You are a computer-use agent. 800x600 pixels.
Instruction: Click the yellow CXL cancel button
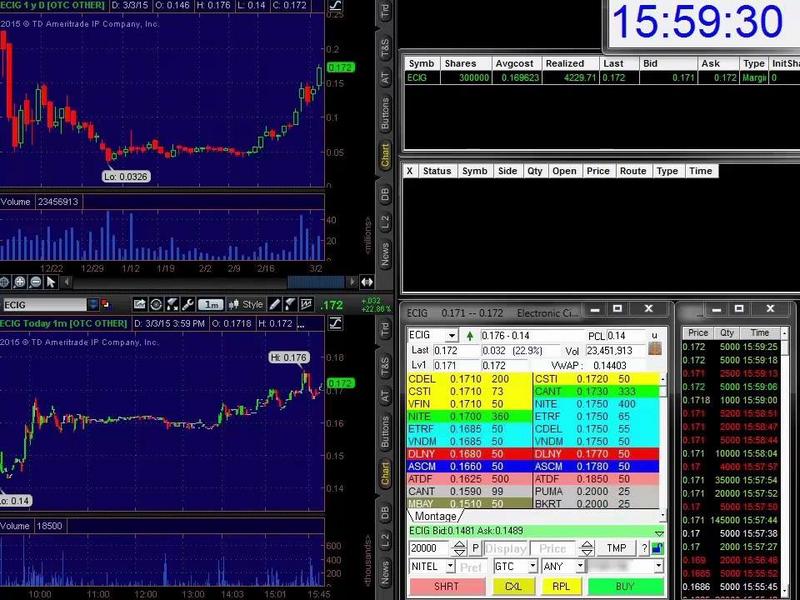[x=513, y=586]
